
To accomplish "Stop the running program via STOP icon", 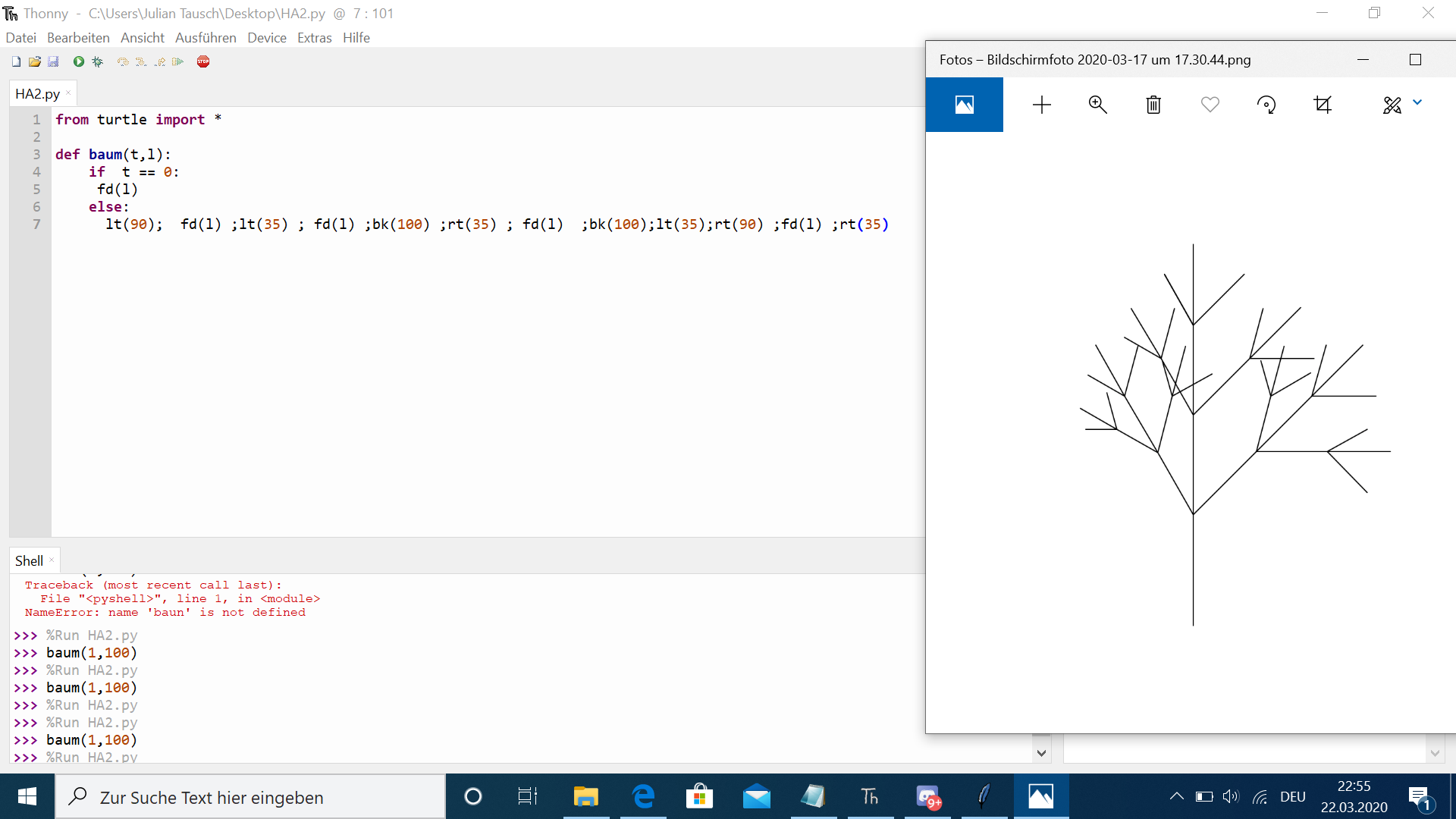I will [x=202, y=61].
